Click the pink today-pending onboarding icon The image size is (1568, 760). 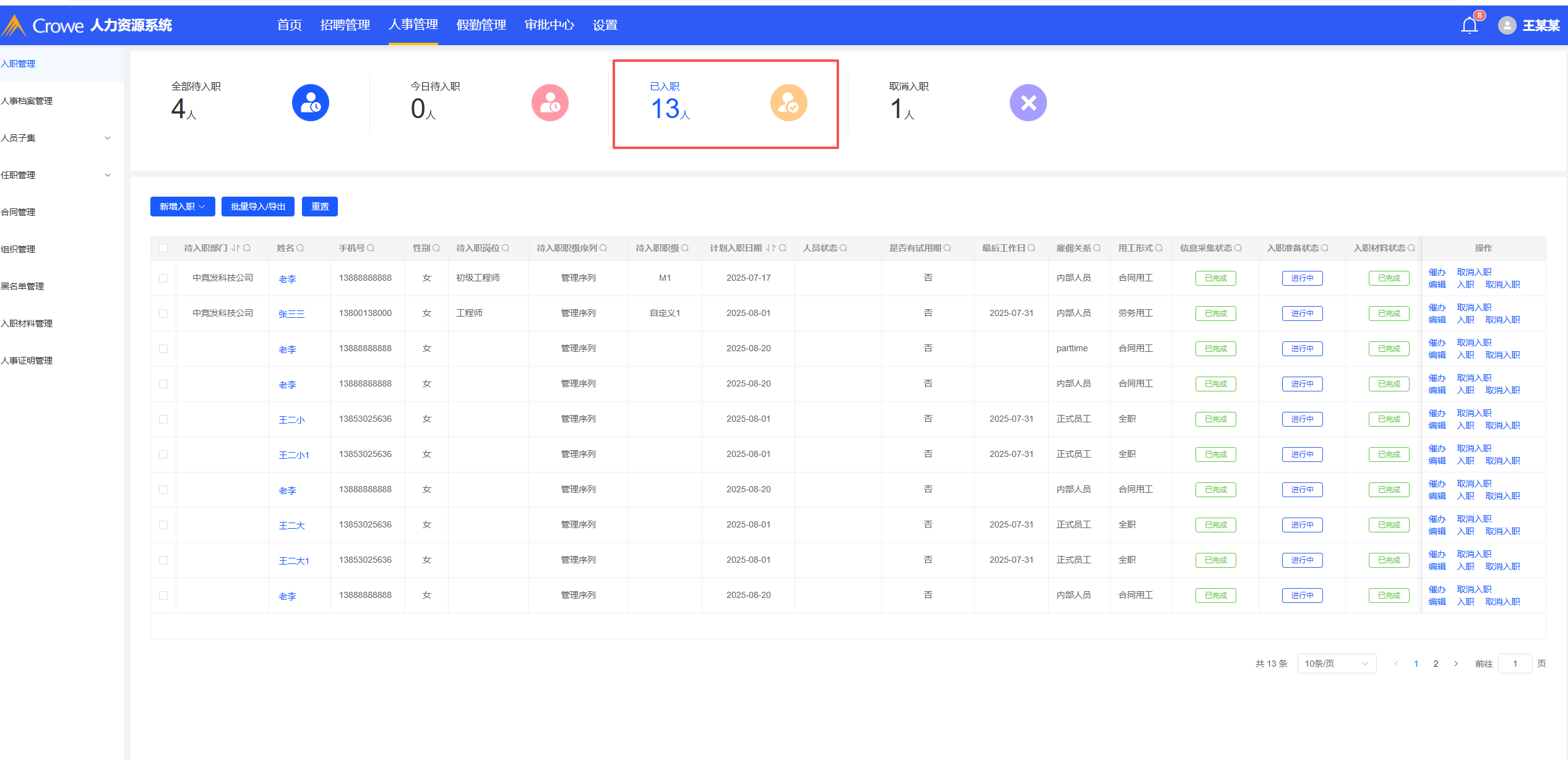[549, 103]
